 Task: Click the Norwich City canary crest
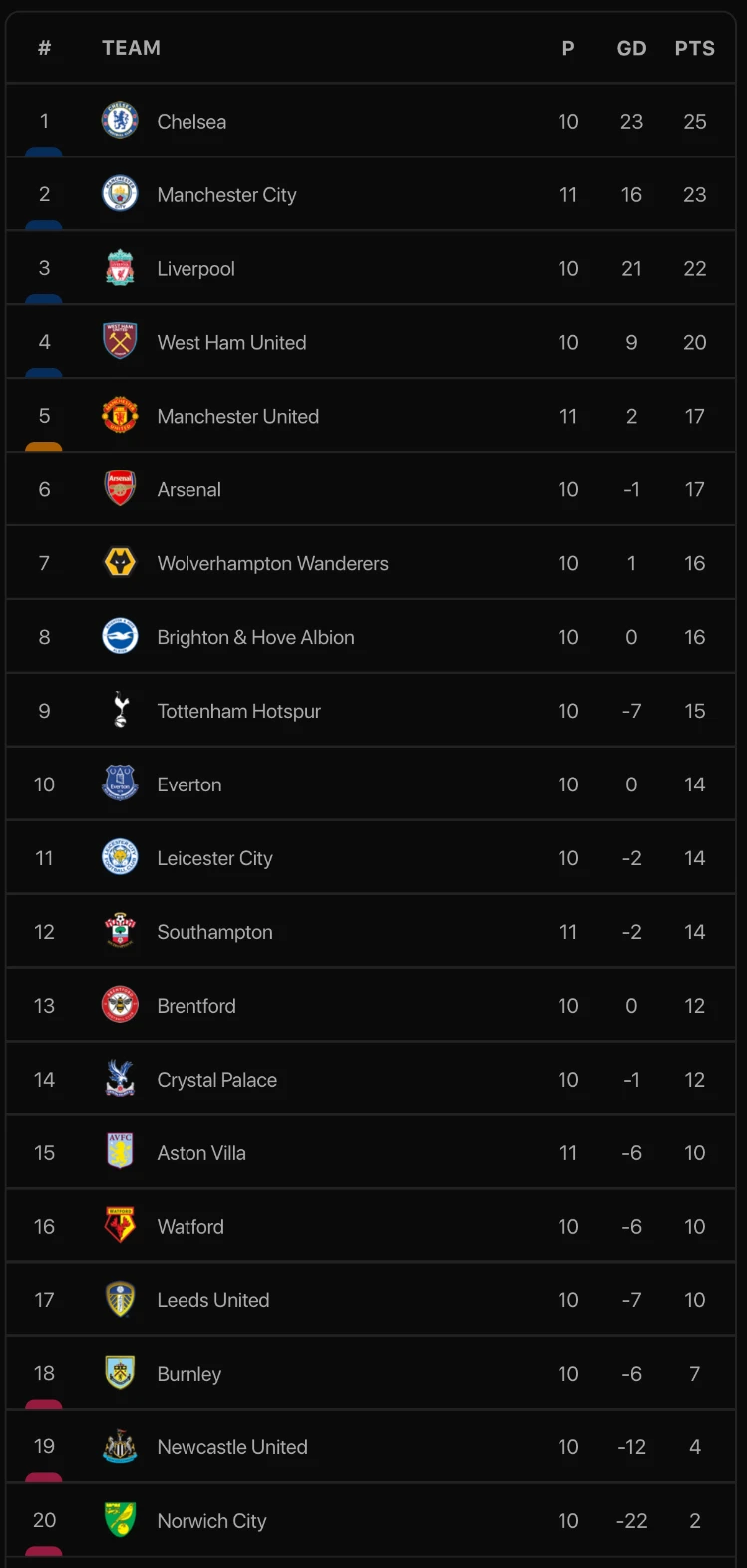120,1520
